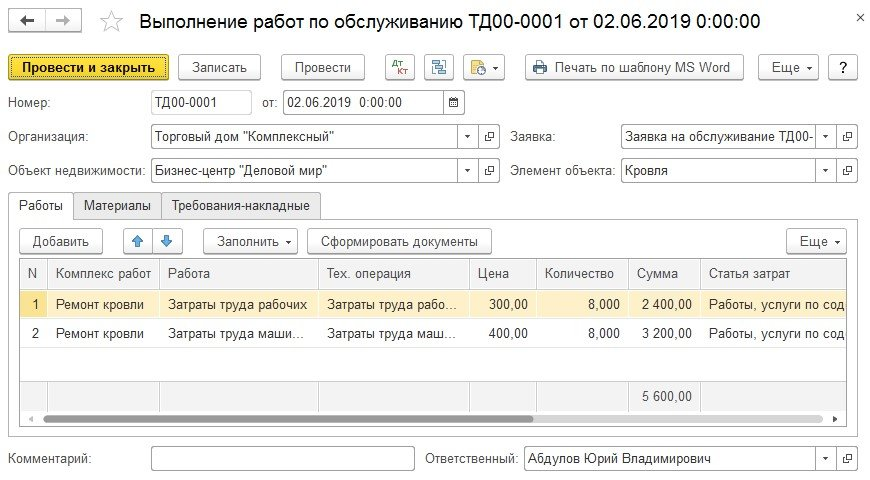The height and width of the screenshot is (480, 870).
Task: Click the back navigation arrow
Action: 27,21
